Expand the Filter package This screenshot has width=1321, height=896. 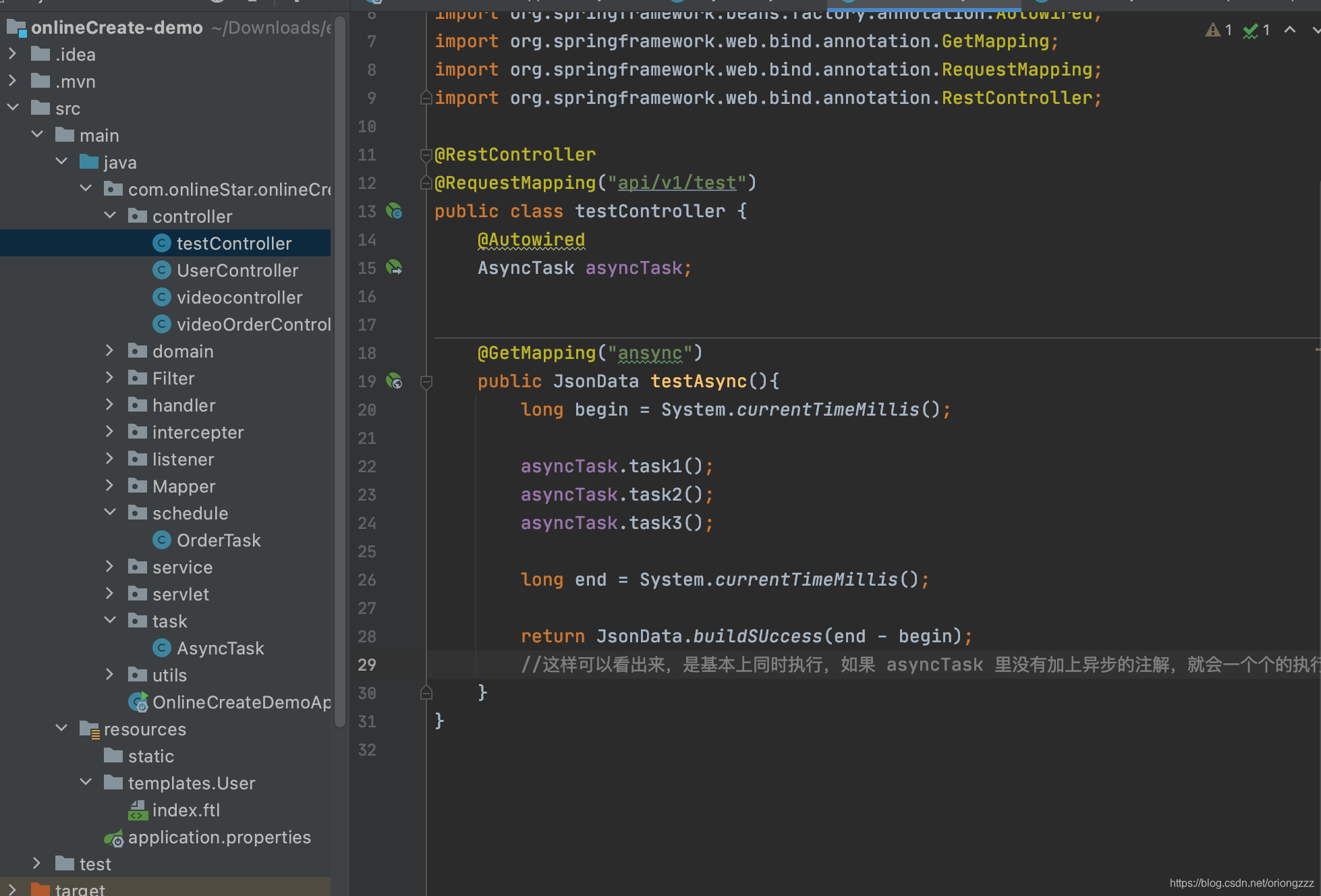[x=110, y=378]
